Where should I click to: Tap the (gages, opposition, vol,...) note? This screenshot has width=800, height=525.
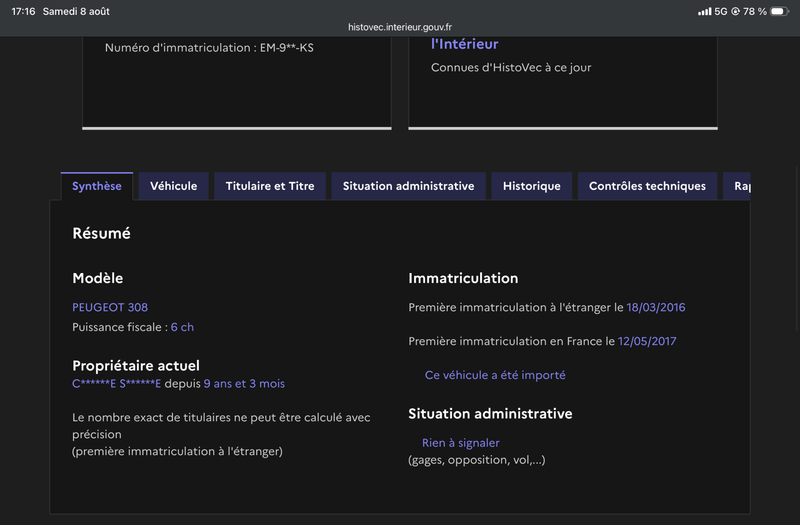(x=477, y=460)
